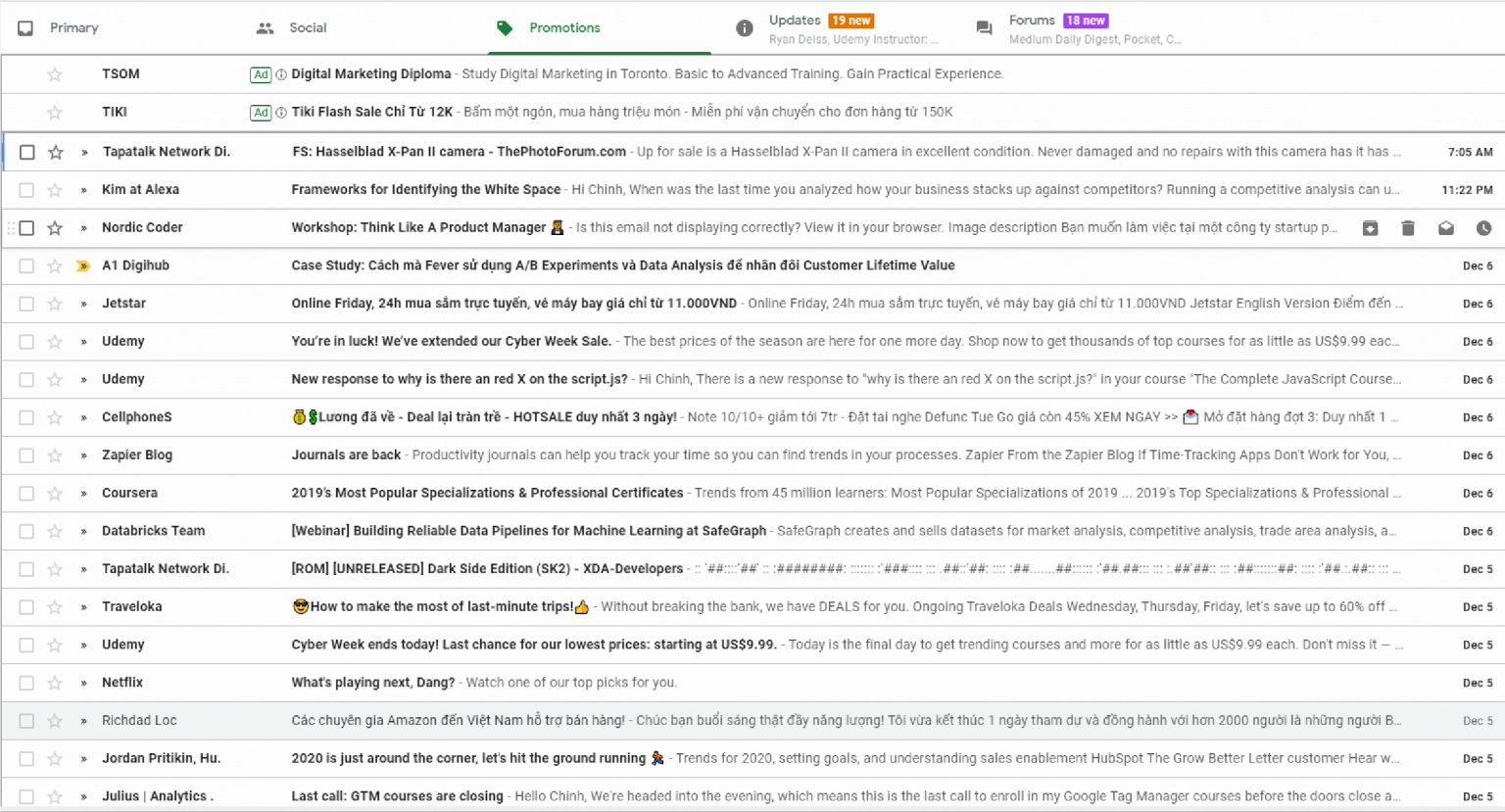Toggle importance marker on Julius Analytics email
Viewport: 1505px width, 812px height.
pos(83,796)
